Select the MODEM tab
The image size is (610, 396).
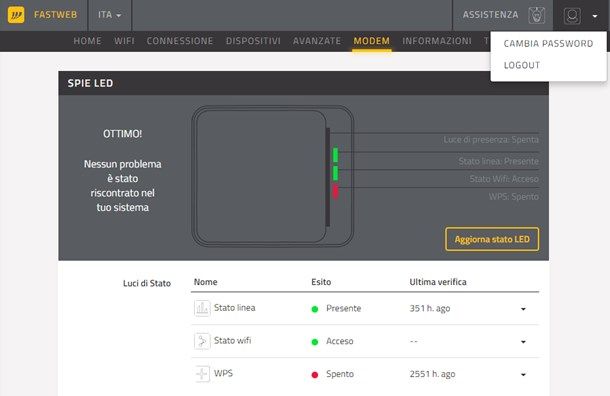tap(372, 41)
